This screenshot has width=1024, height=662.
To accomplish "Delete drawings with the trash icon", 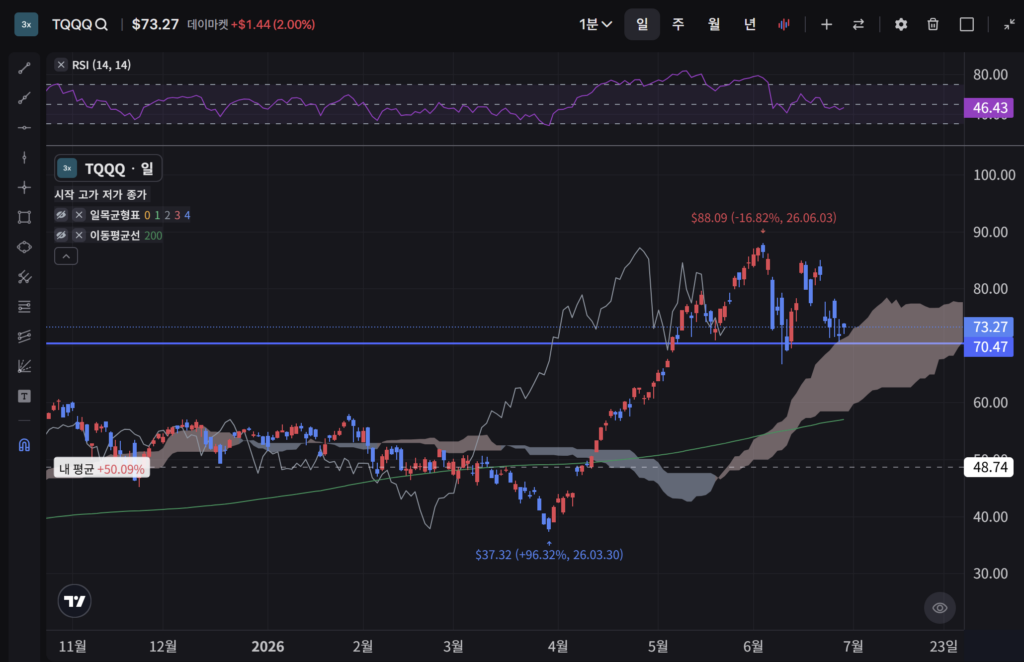I will click(933, 25).
